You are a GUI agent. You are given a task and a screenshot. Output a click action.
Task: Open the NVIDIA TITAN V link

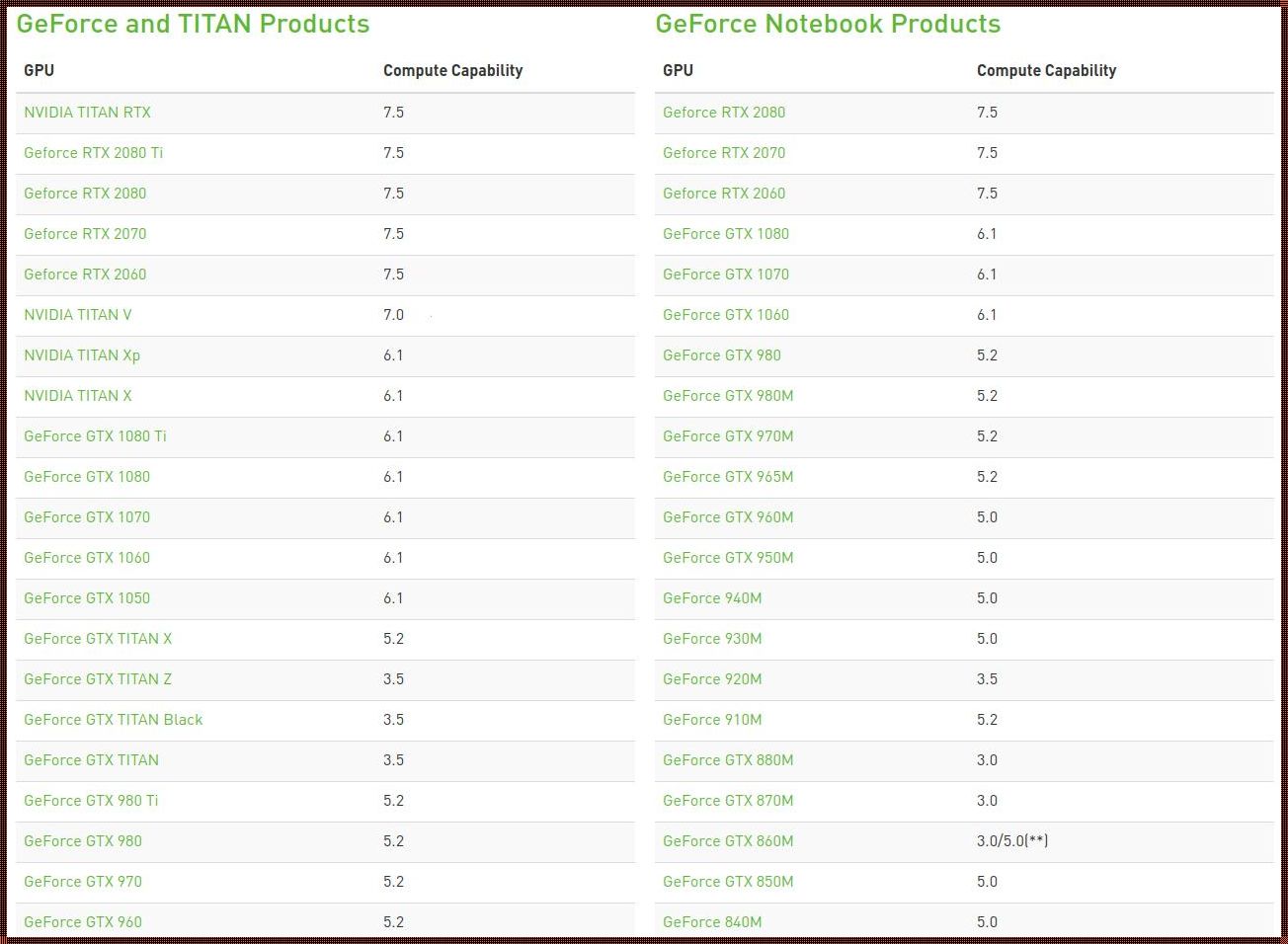click(x=78, y=315)
